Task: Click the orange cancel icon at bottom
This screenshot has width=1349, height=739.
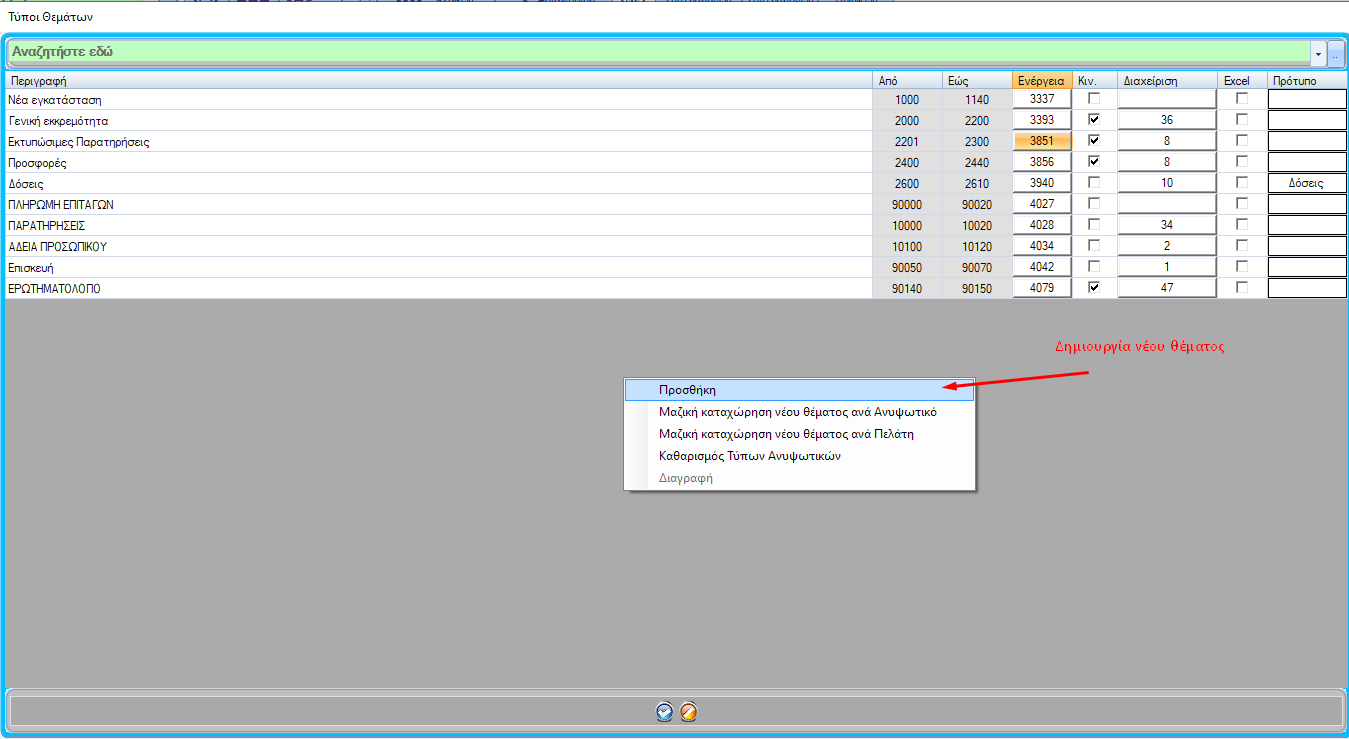Action: click(x=688, y=712)
